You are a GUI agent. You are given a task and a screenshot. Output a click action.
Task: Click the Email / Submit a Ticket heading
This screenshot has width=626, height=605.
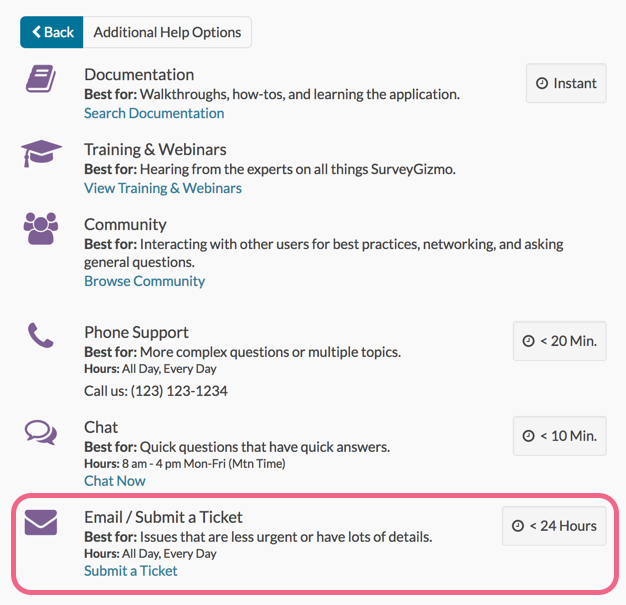click(164, 517)
